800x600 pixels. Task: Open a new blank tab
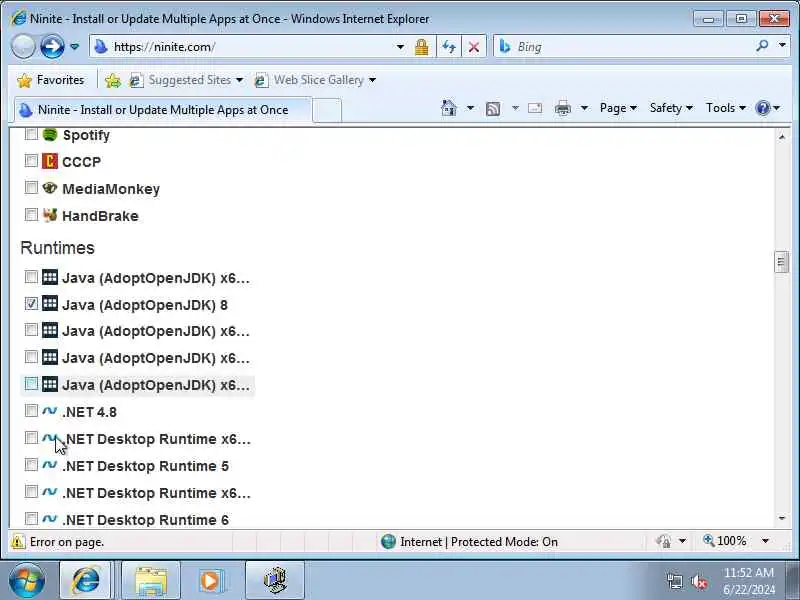[327, 110]
